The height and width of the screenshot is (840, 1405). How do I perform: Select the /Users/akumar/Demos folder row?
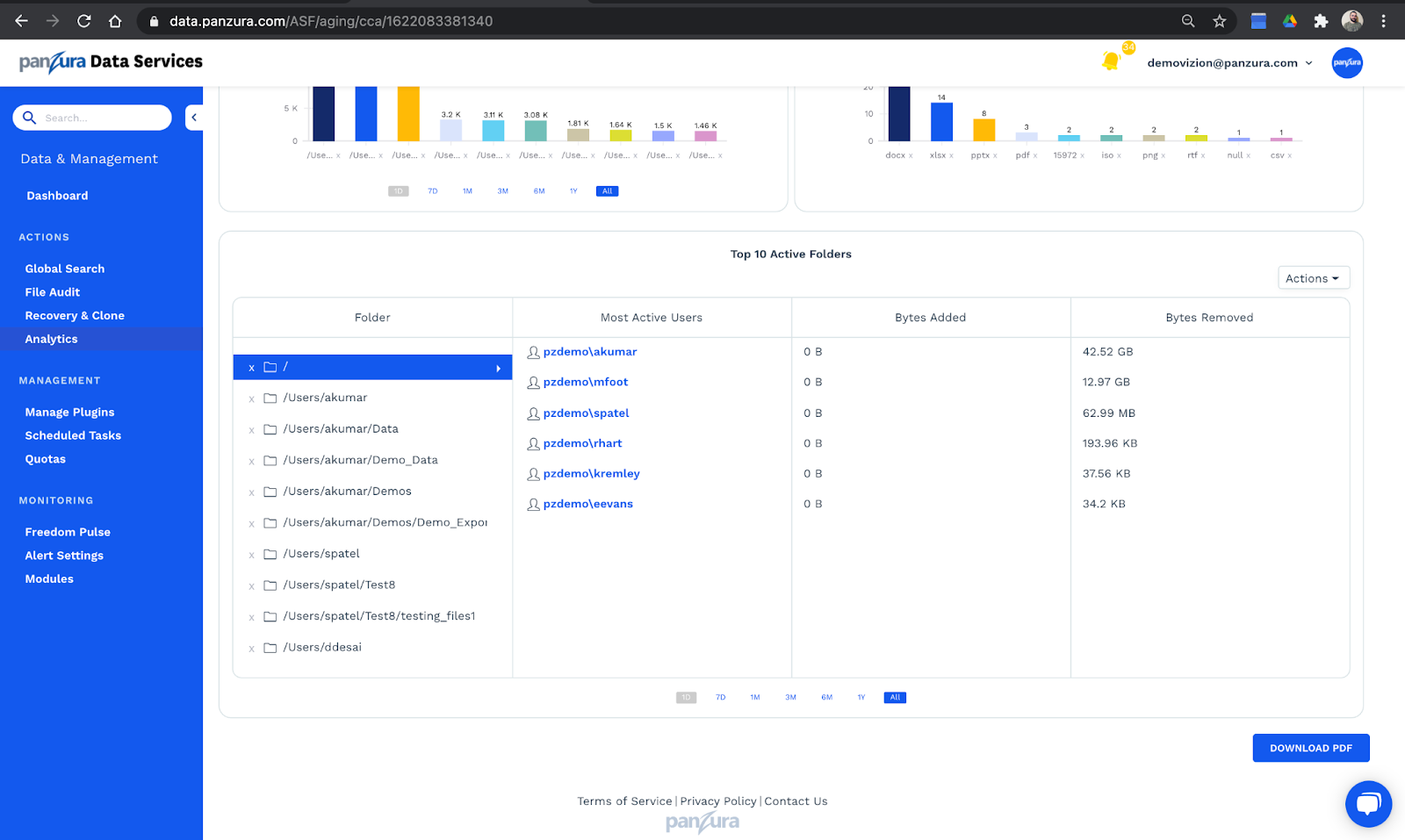click(x=372, y=492)
